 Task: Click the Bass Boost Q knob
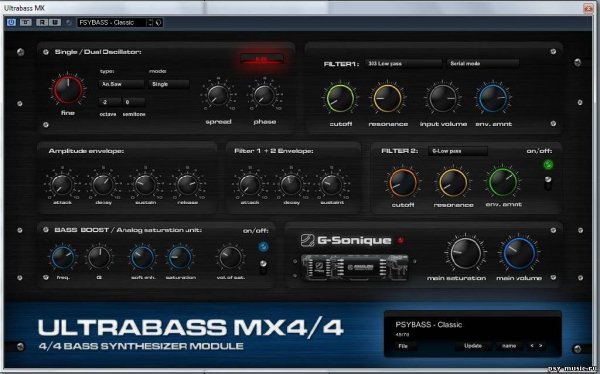click(x=99, y=257)
